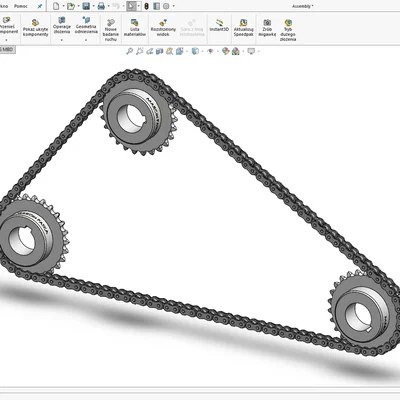Expand the Save dropdown arrow

click(x=94, y=6)
